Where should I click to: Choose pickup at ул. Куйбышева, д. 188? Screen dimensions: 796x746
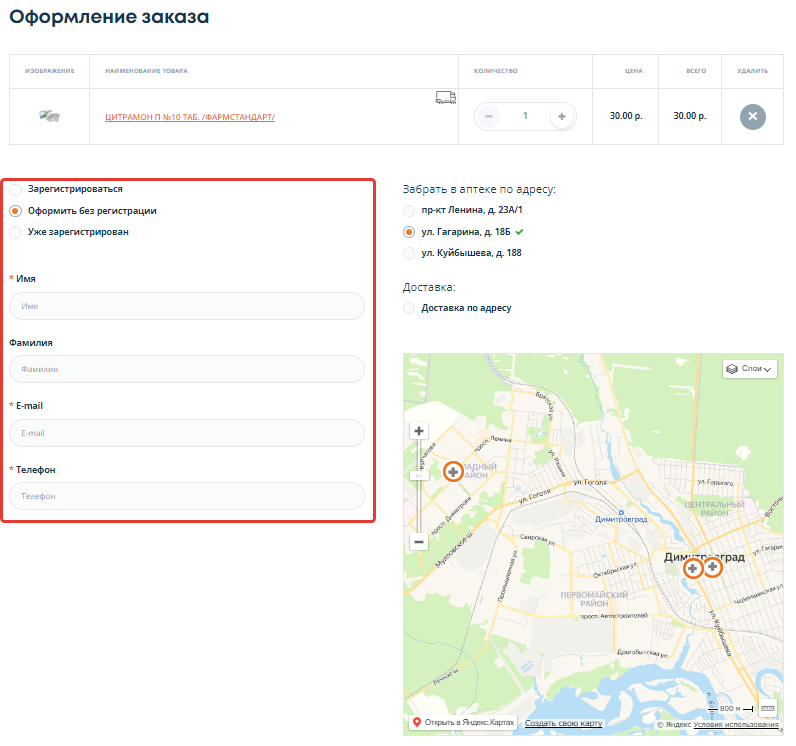coord(408,253)
